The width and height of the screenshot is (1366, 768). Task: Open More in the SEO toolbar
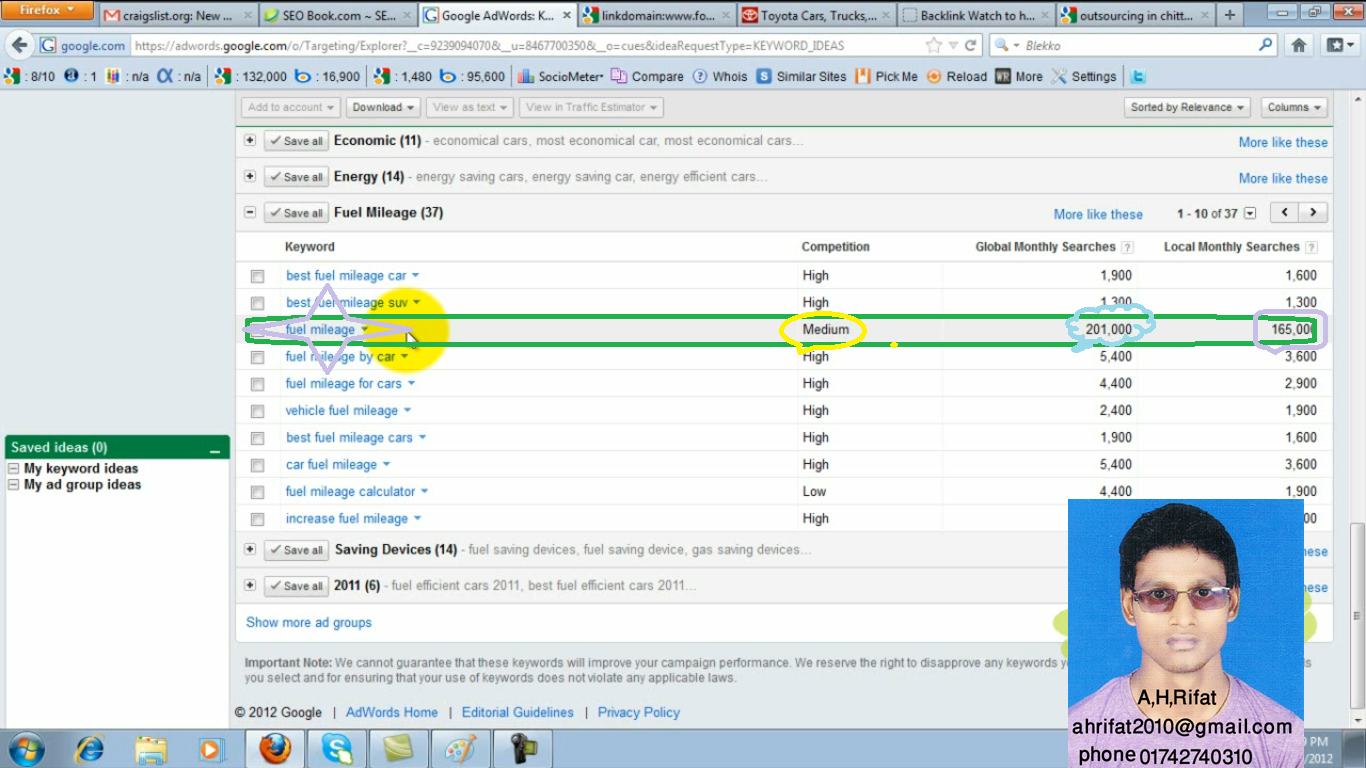(1019, 77)
